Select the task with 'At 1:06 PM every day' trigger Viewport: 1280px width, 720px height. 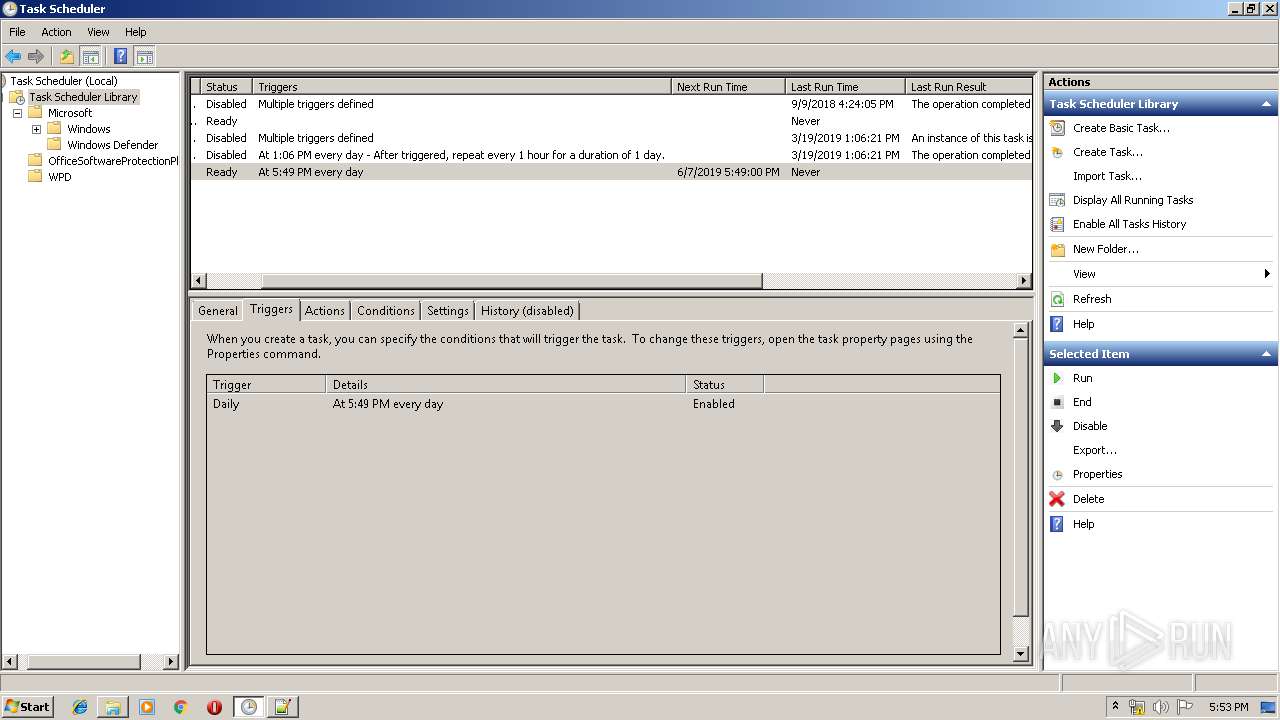[x=611, y=155]
